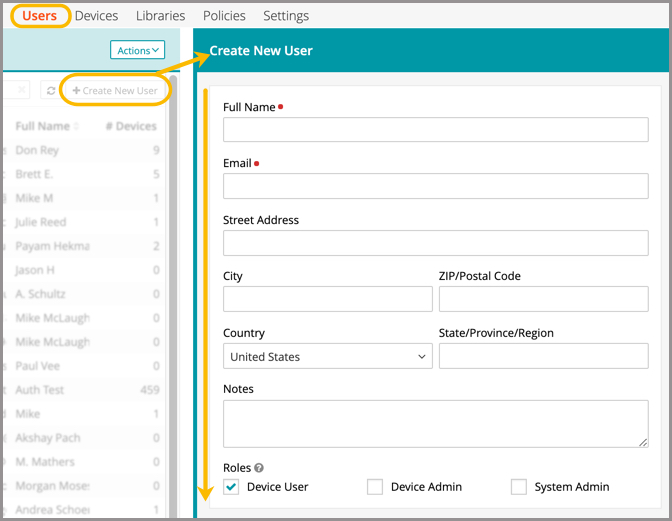This screenshot has width=672, height=521.
Task: Sort by Full Name column sort icon
Action: (x=78, y=127)
